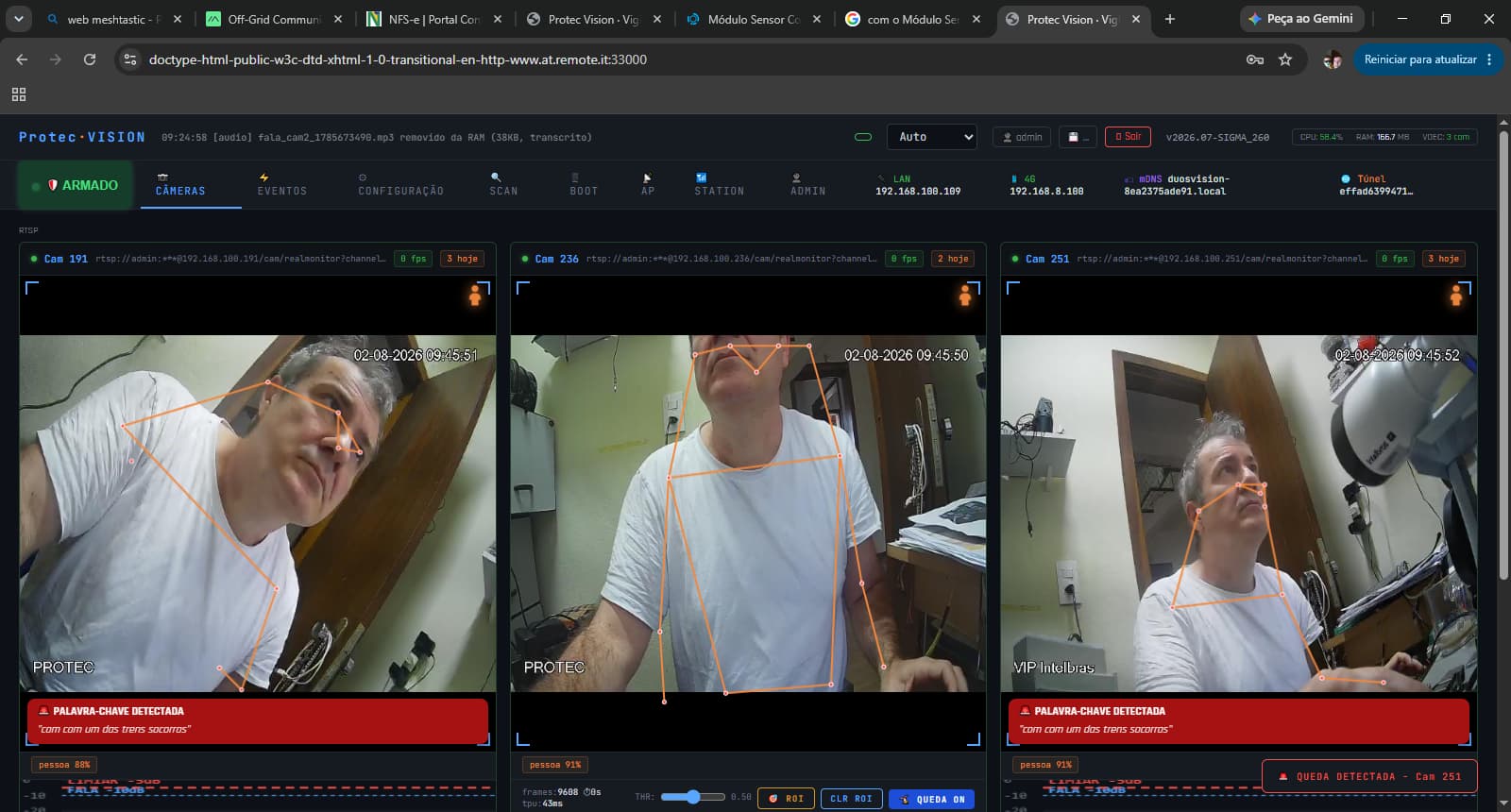This screenshot has height=812, width=1511.
Task: Click the CLR ROI button
Action: (851, 799)
